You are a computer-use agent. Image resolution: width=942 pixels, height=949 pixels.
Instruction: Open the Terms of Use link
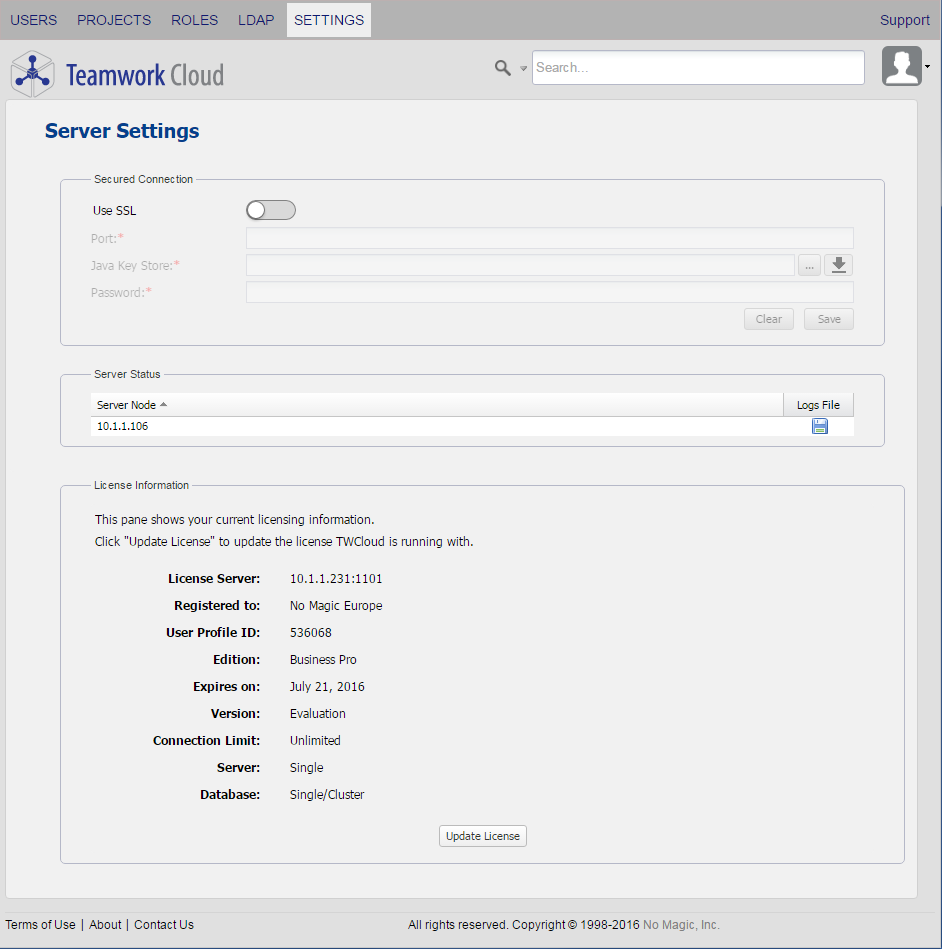point(41,925)
